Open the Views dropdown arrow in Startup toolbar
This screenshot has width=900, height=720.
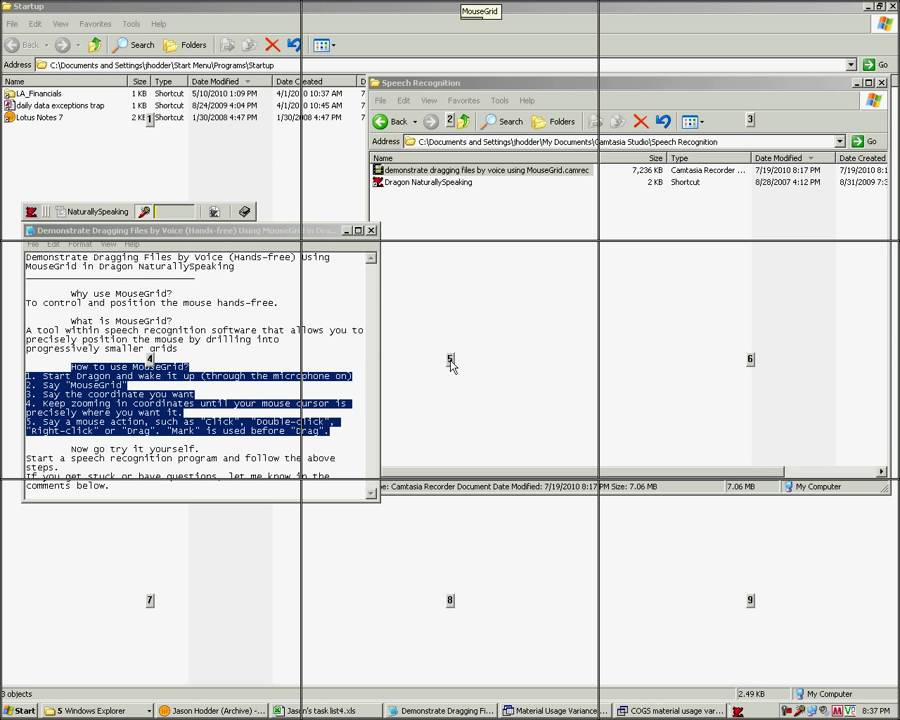(x=333, y=45)
